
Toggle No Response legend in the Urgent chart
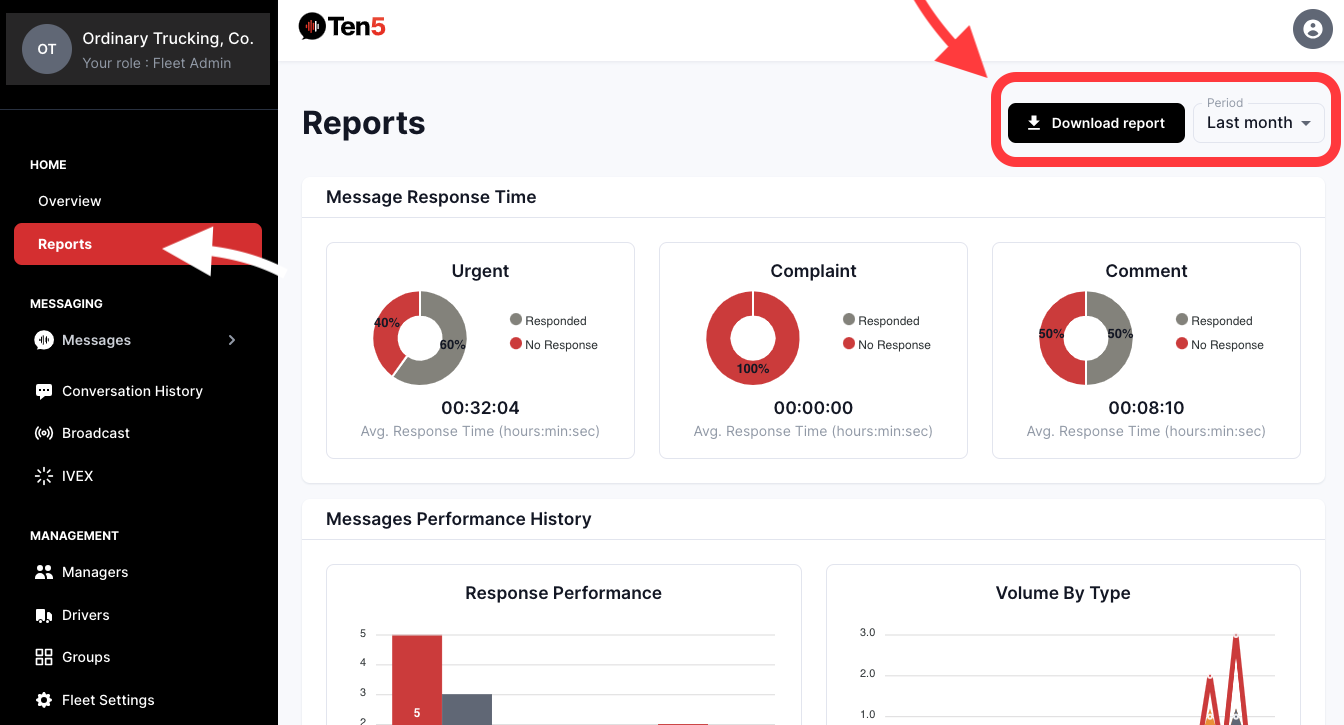point(554,344)
